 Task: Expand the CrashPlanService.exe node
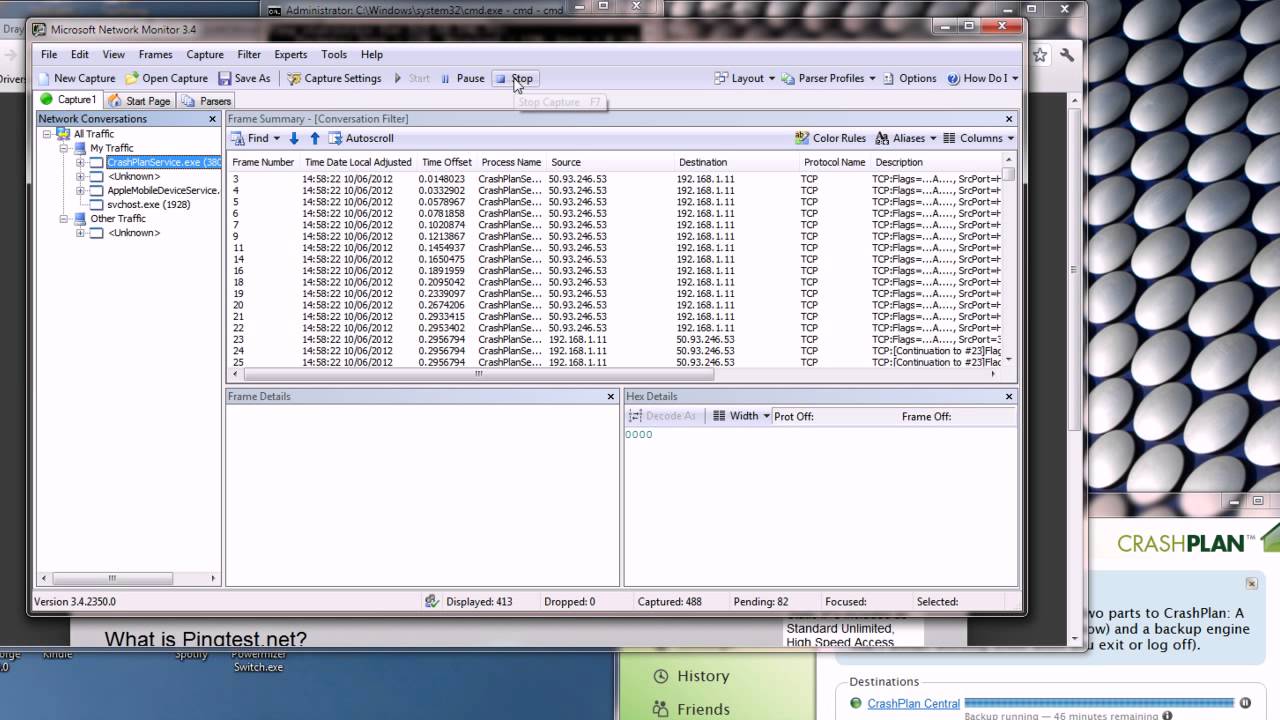click(x=81, y=162)
